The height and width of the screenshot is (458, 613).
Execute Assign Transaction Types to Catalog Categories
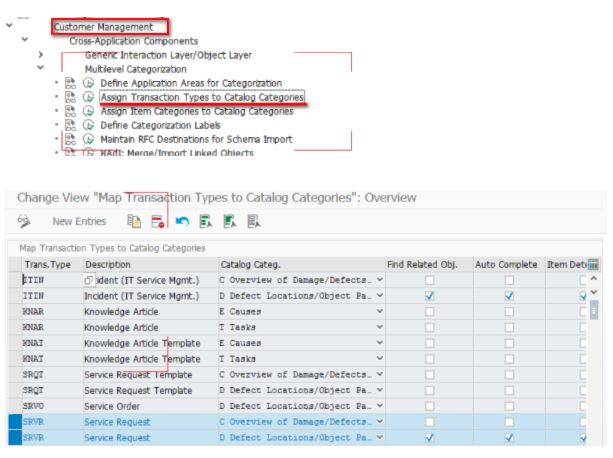point(88,97)
